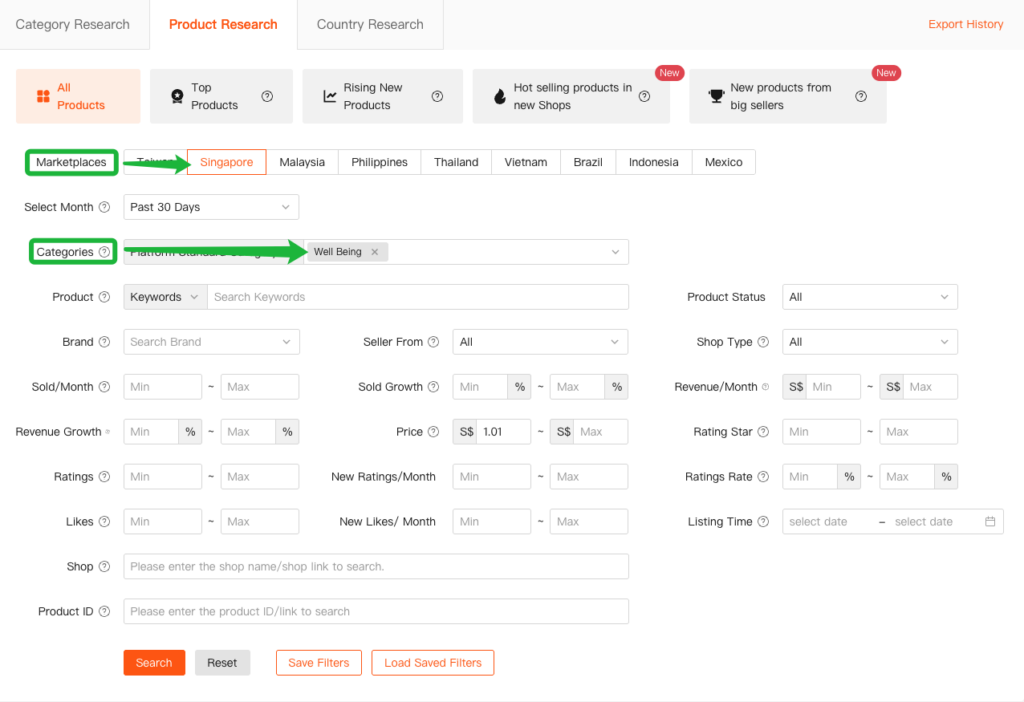Viewport: 1024px width, 702px height.
Task: Expand the Product Status dropdown
Action: 869,297
